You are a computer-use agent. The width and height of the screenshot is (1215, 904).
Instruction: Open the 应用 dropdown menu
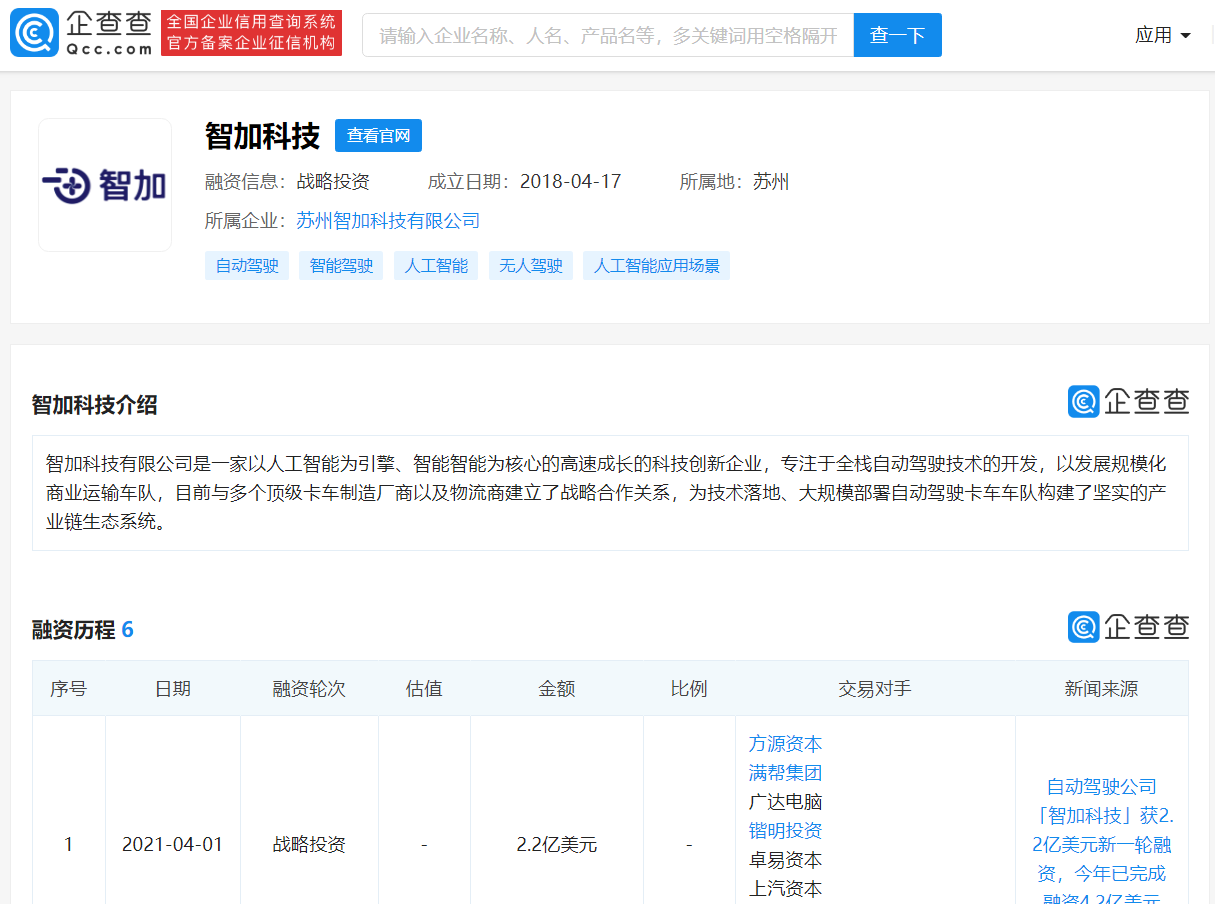(x=1161, y=33)
